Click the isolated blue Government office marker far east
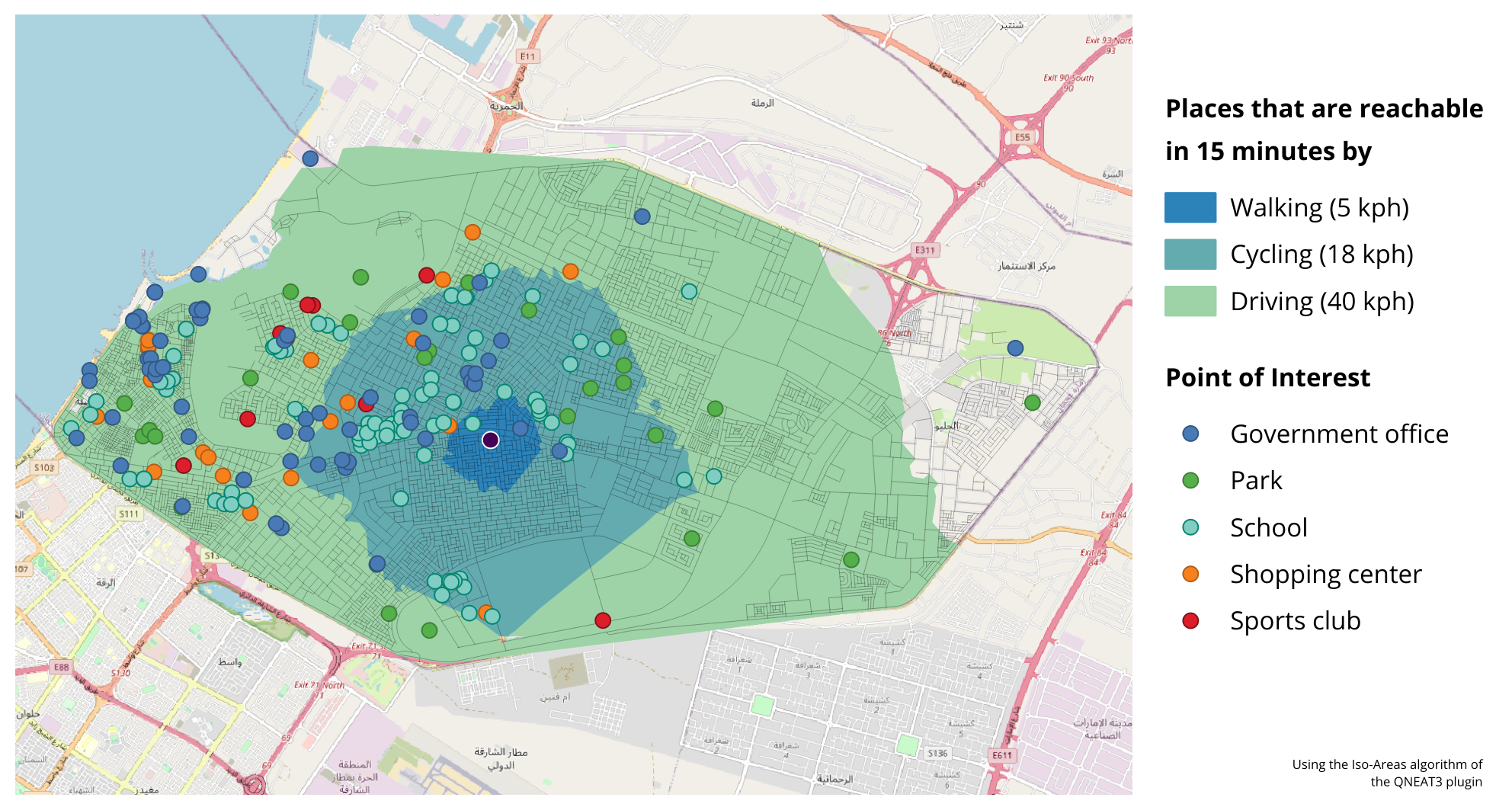 (1016, 347)
